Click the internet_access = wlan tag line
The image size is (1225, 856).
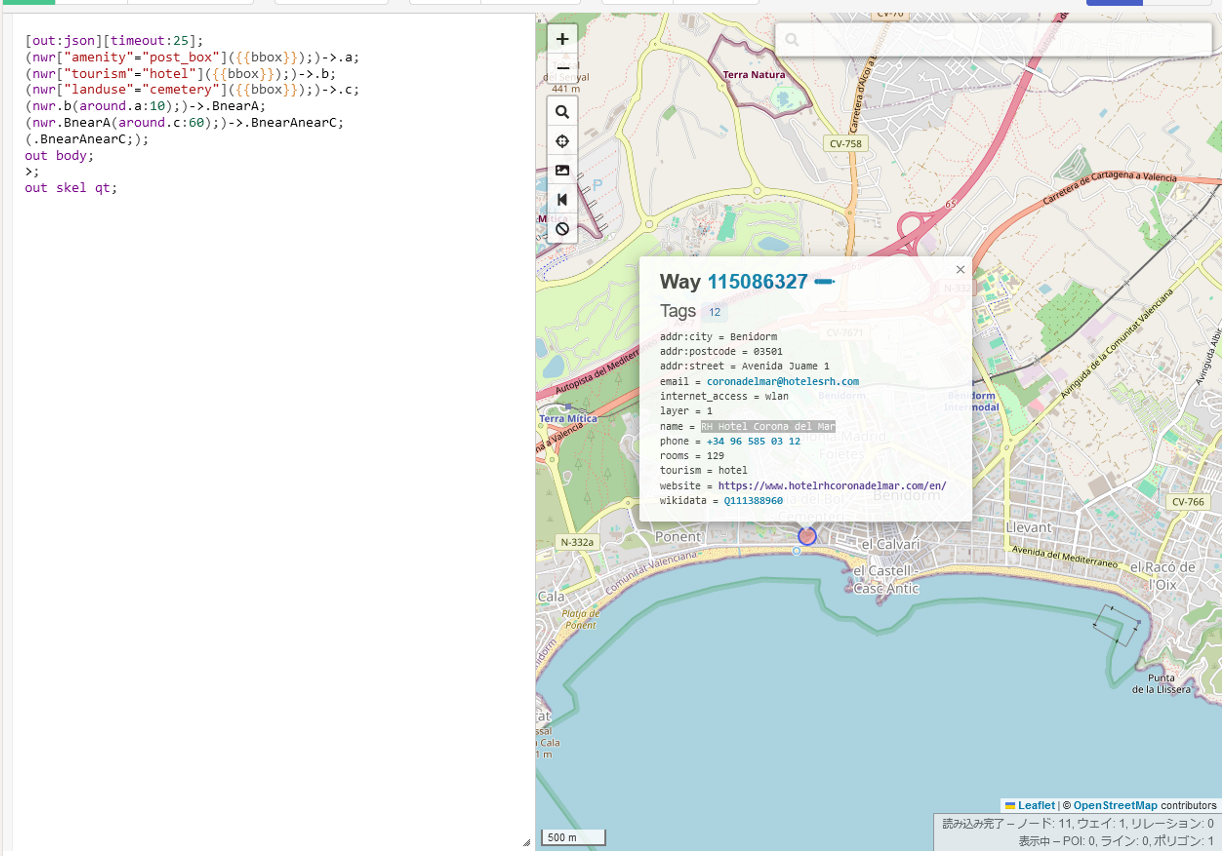(724, 396)
